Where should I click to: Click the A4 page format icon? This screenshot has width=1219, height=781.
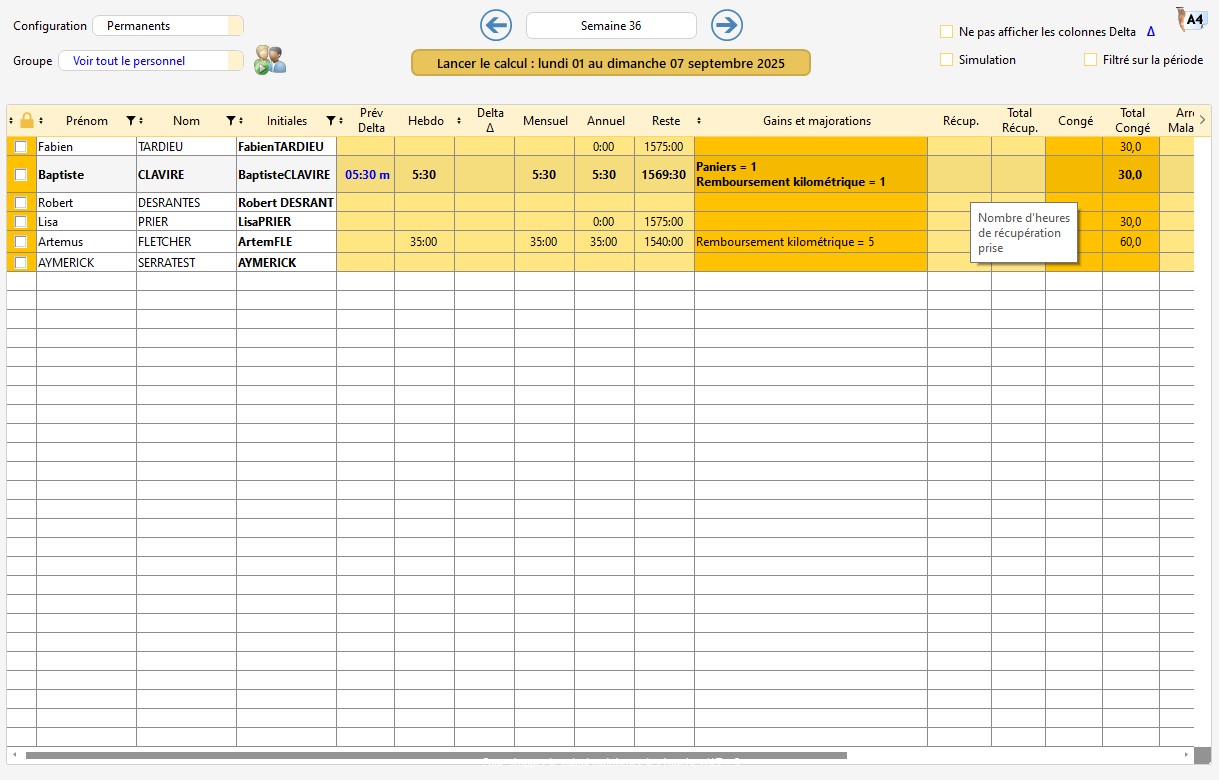point(1190,20)
